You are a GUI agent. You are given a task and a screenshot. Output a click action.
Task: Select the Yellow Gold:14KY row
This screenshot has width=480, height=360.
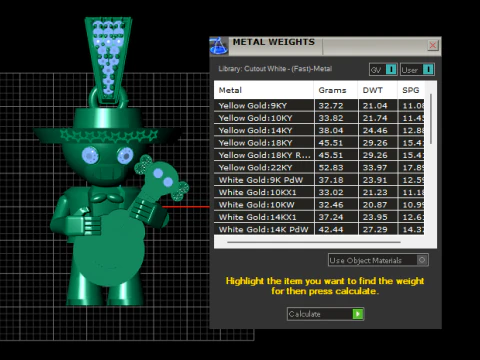click(319, 130)
